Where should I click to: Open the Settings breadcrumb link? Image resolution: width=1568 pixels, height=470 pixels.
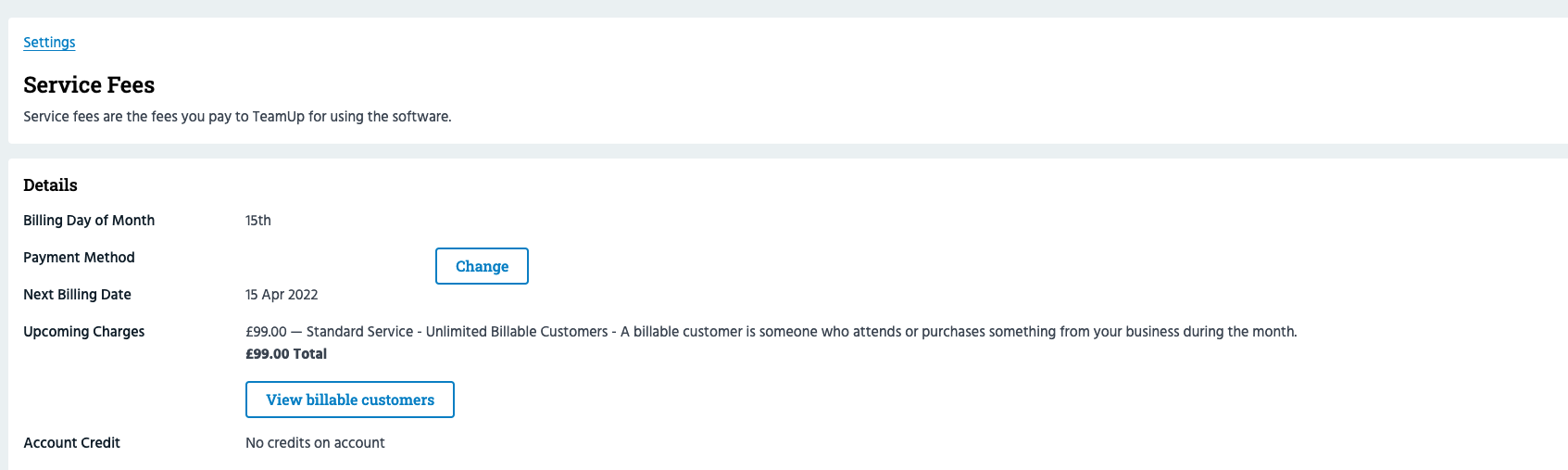tap(49, 43)
